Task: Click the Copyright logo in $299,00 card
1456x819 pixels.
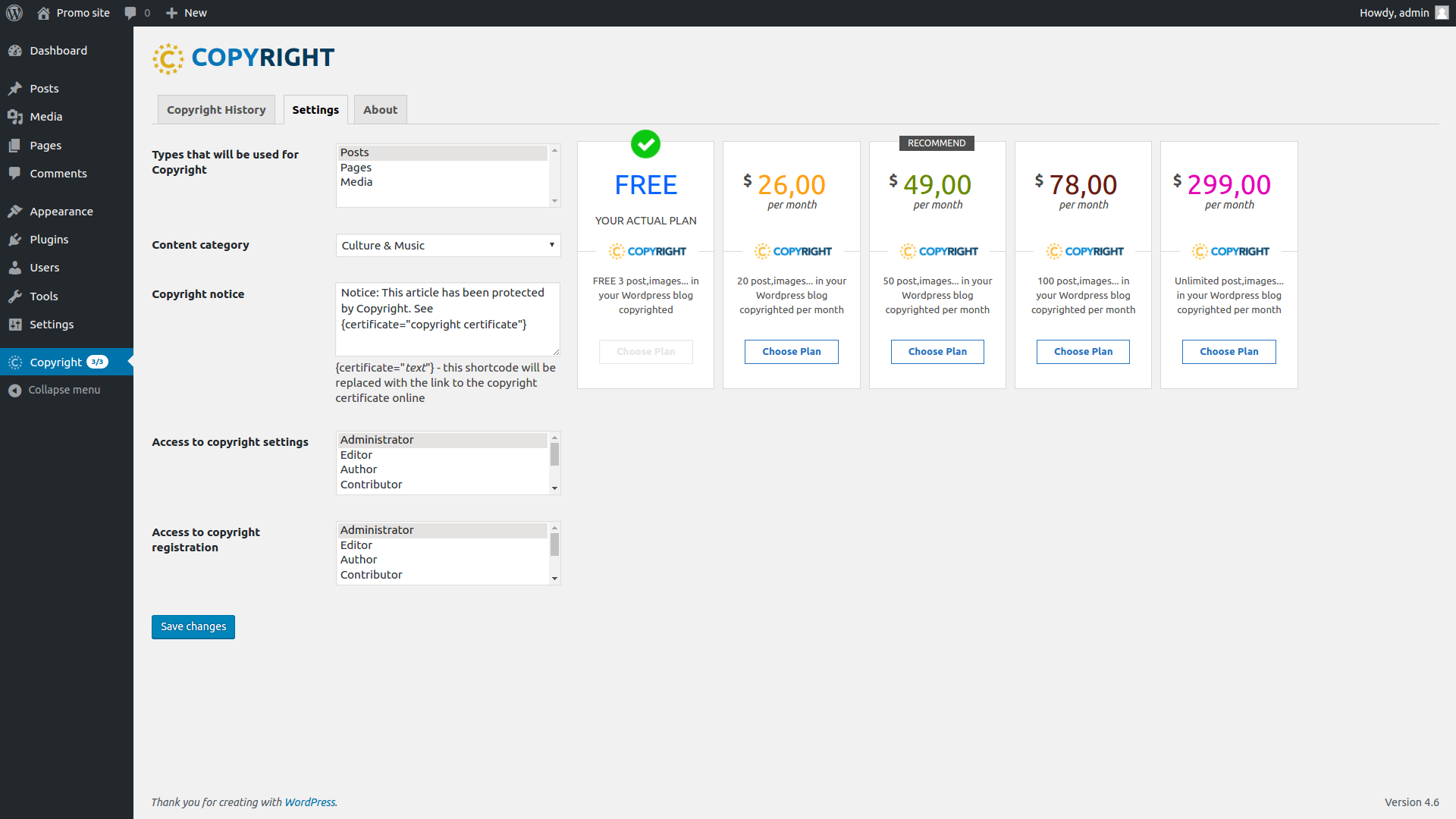Action: pos(1229,251)
